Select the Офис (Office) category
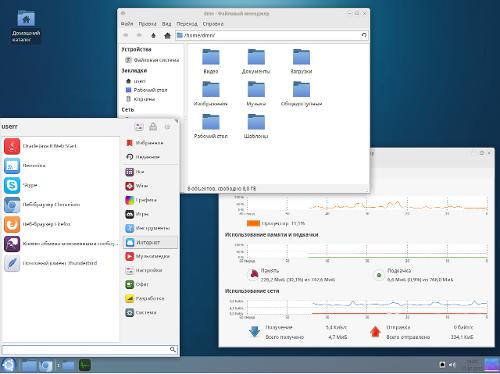 [151, 284]
